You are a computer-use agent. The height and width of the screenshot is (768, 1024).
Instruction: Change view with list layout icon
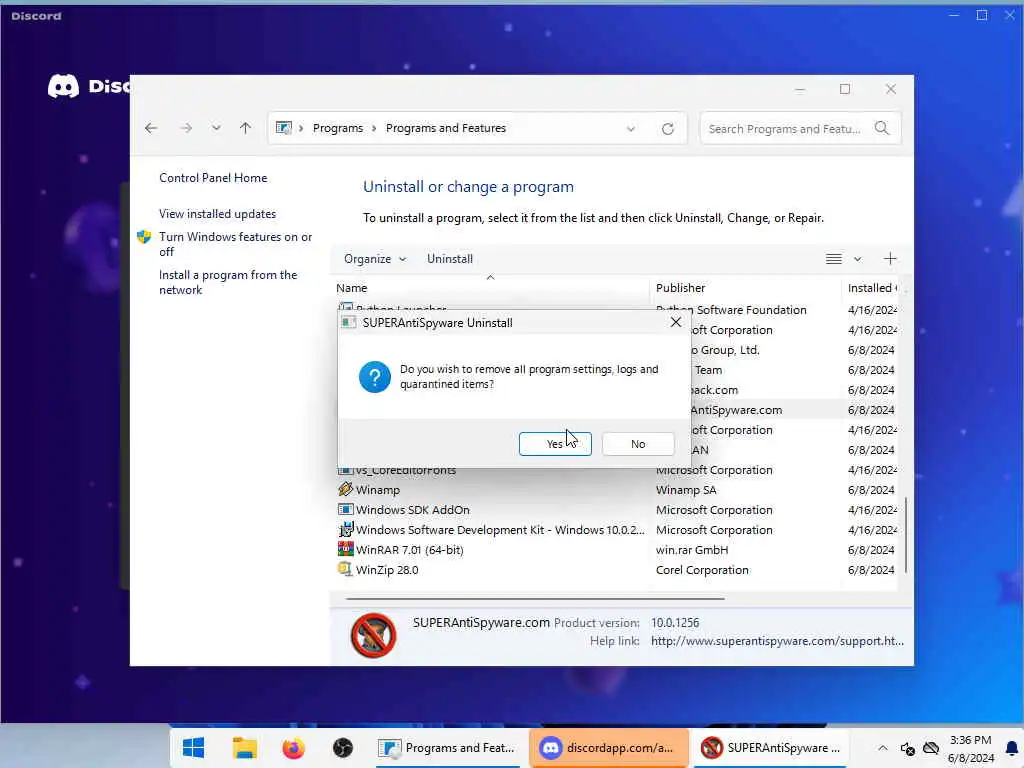833,259
